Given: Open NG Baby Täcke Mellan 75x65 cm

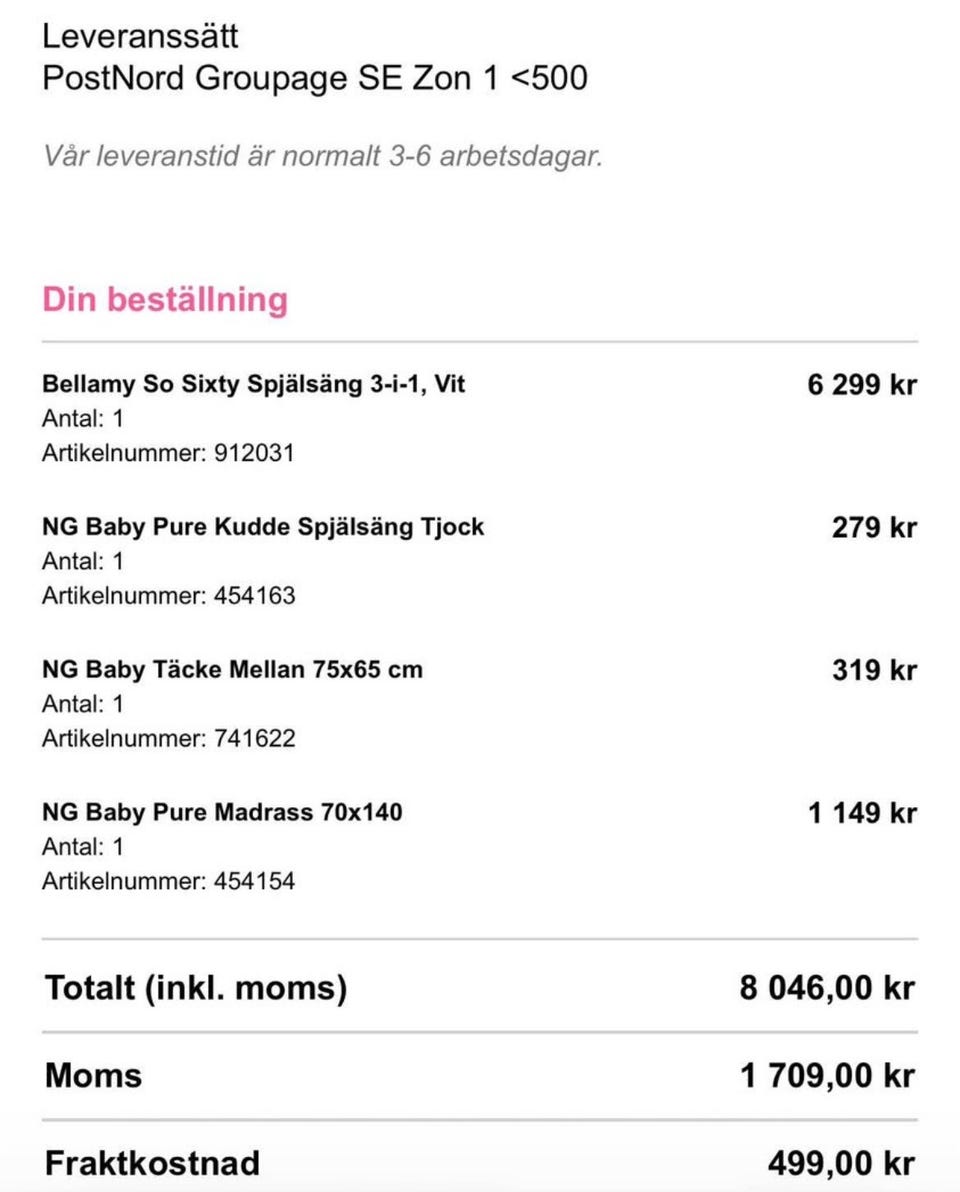Looking at the screenshot, I should (232, 669).
